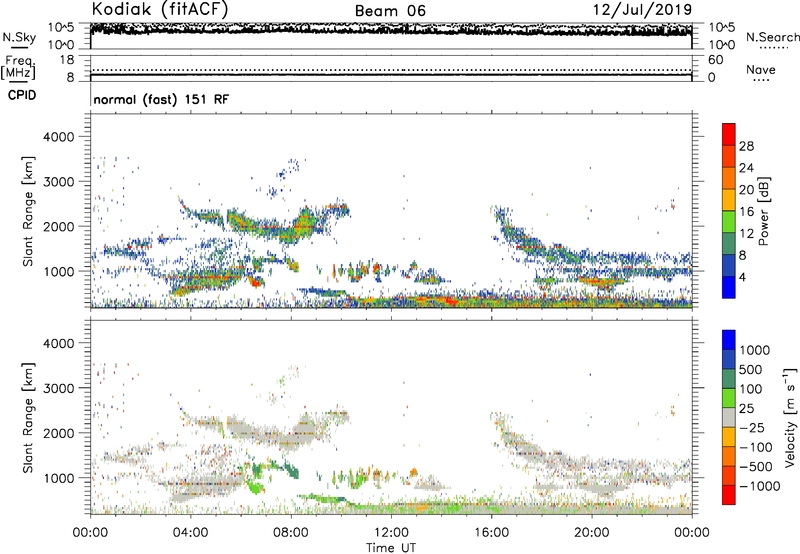
Task: Click the '20' tick on Power color bar
Action: pos(746,190)
